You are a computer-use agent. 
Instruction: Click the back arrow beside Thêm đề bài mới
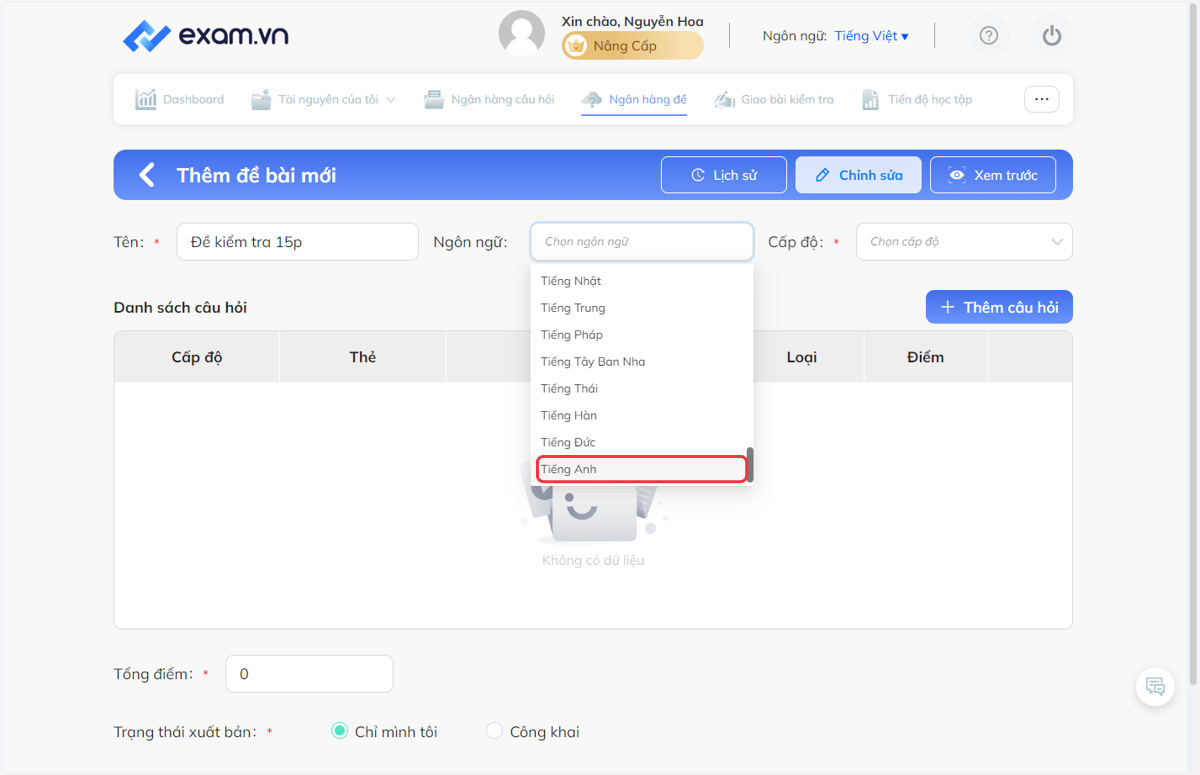[x=147, y=175]
